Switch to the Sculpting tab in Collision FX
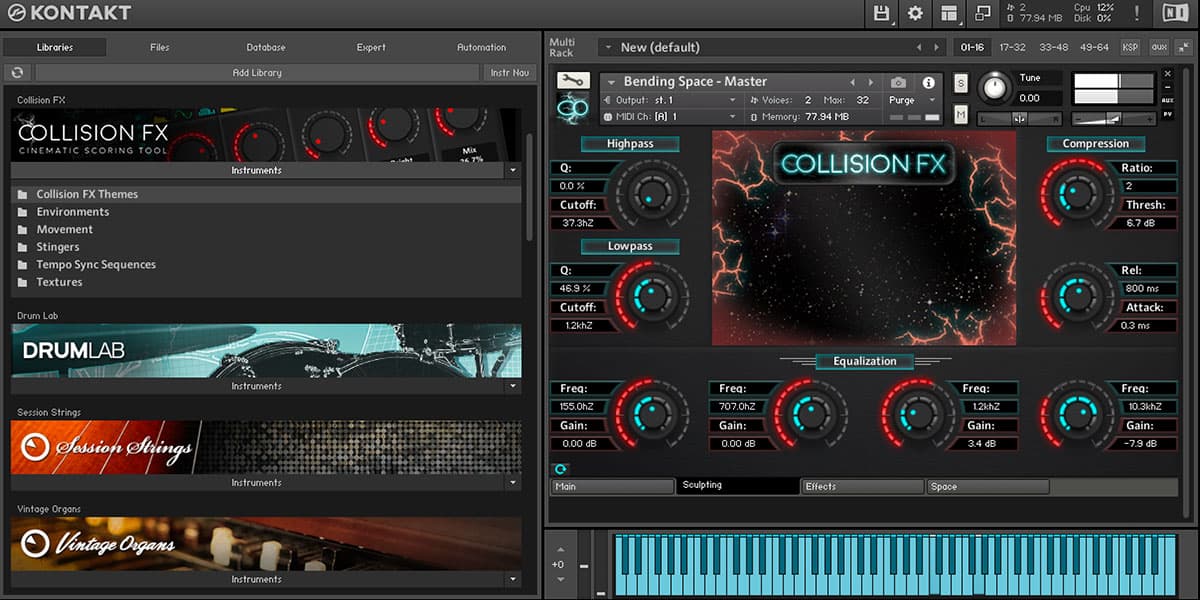Screen dimensions: 1200x600 [737, 485]
